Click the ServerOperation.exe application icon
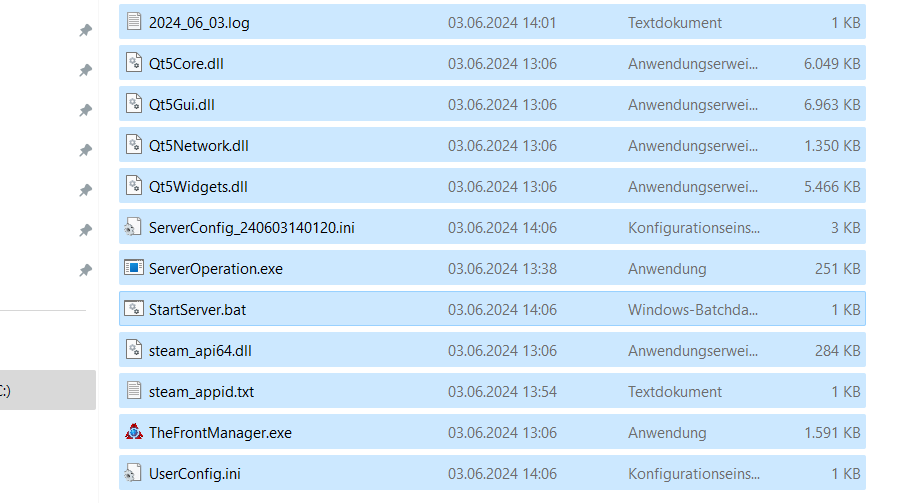 (134, 268)
